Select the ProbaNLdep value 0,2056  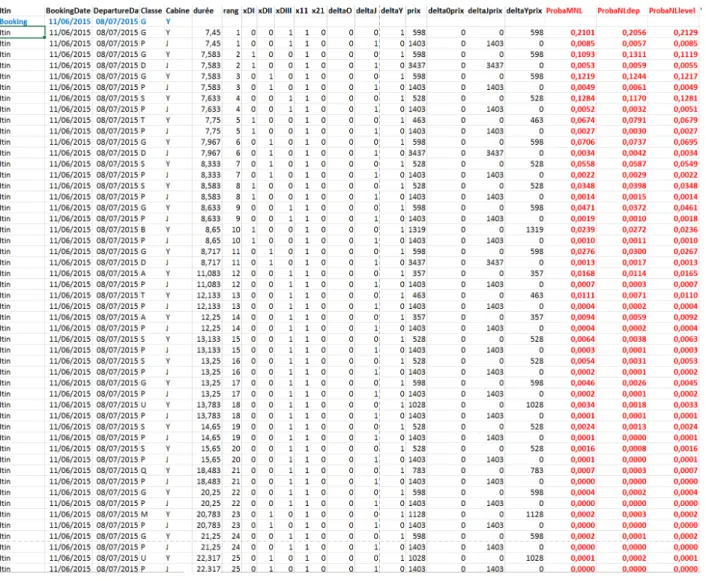634,32
